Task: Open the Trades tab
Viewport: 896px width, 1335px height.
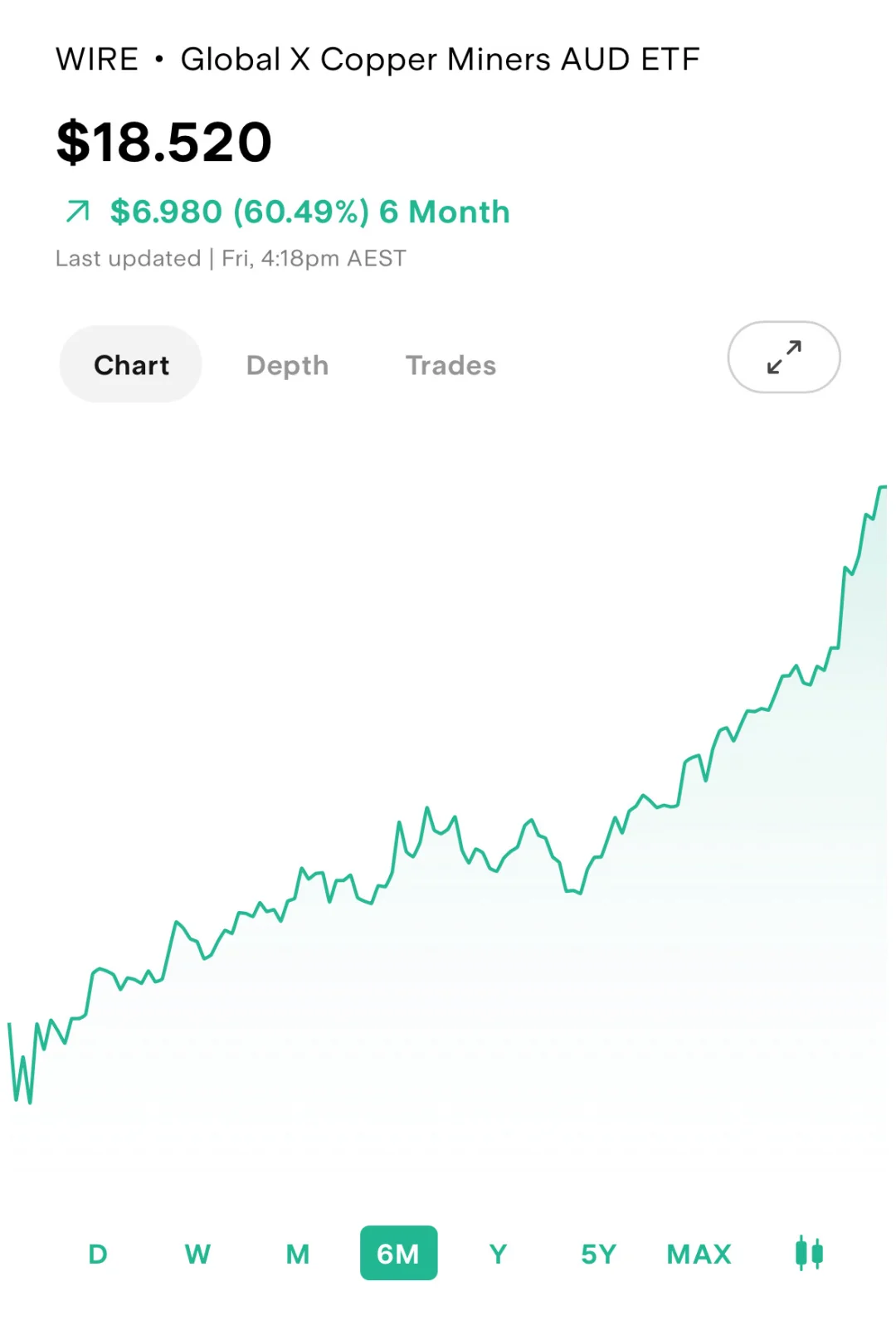Action: point(450,365)
